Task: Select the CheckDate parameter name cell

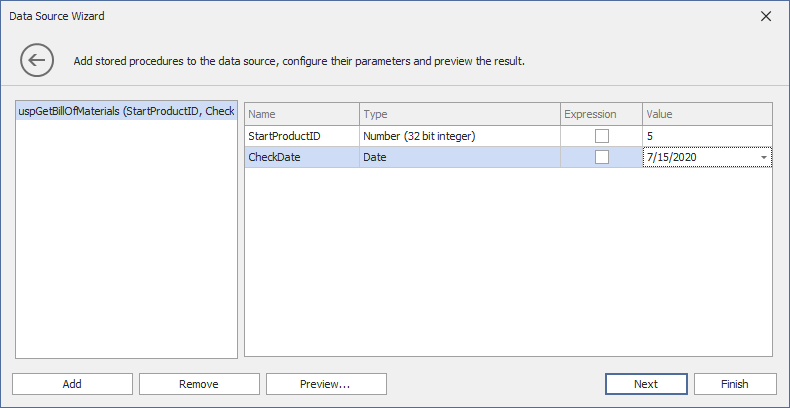Action: [x=302, y=157]
